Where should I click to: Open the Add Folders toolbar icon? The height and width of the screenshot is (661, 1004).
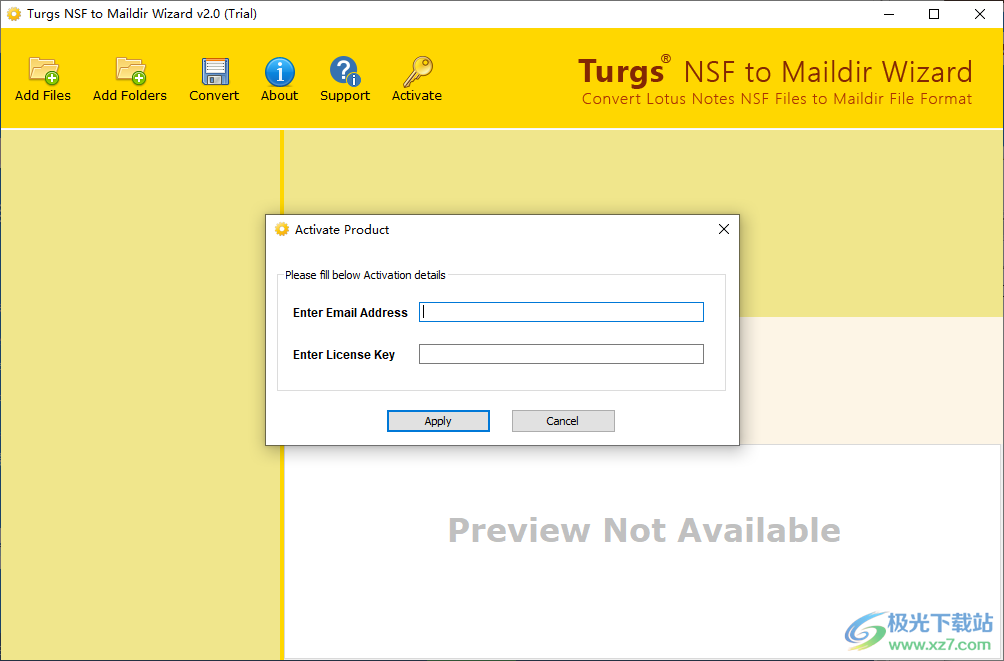pyautogui.click(x=130, y=71)
